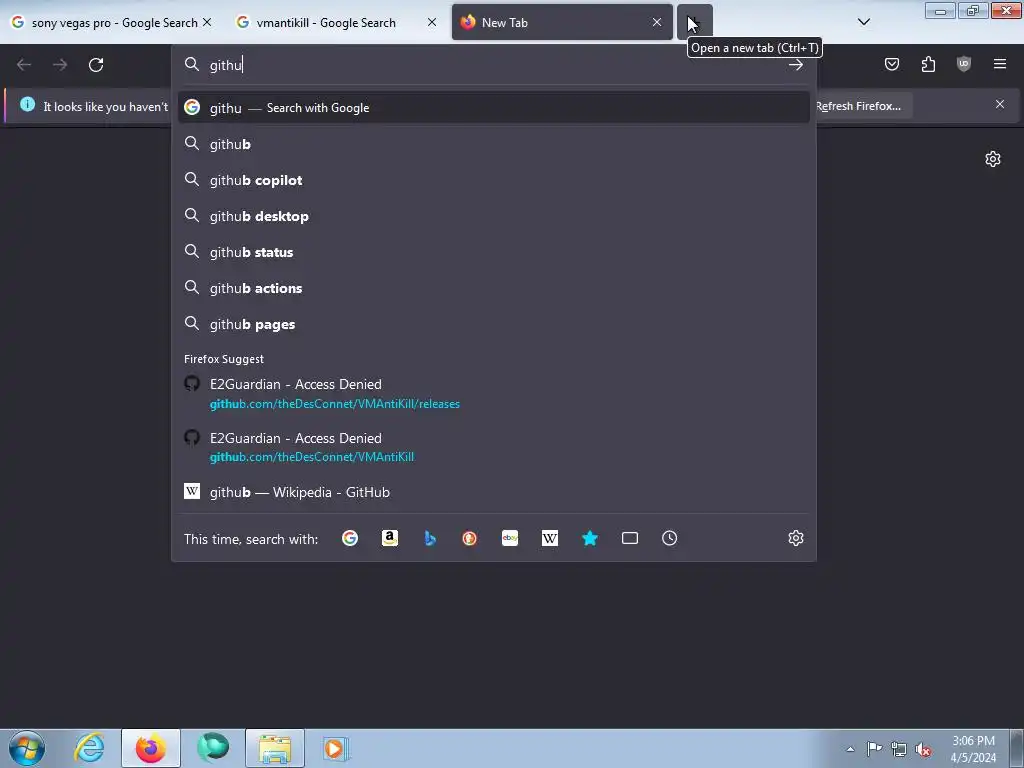Open the Windows Start menu
This screenshot has height=768, width=1024.
(27, 748)
